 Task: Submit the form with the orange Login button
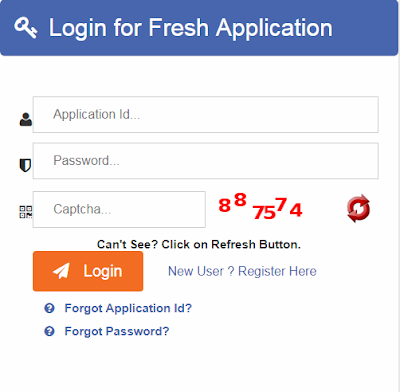(88, 271)
